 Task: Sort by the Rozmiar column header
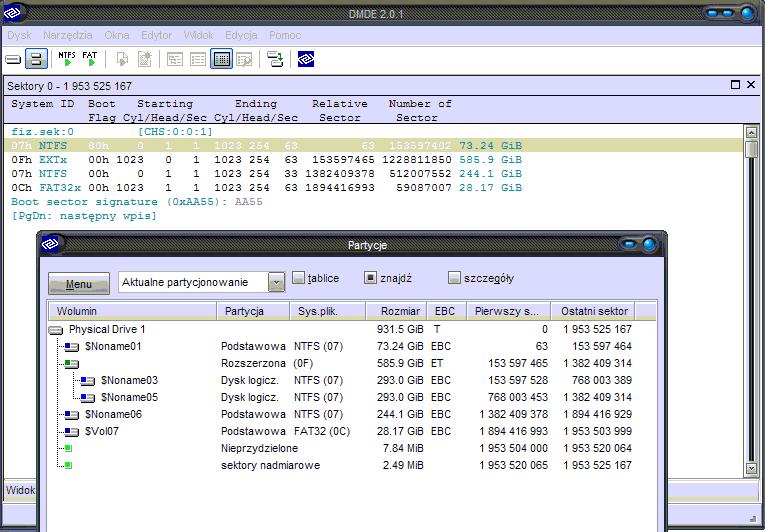point(397,311)
